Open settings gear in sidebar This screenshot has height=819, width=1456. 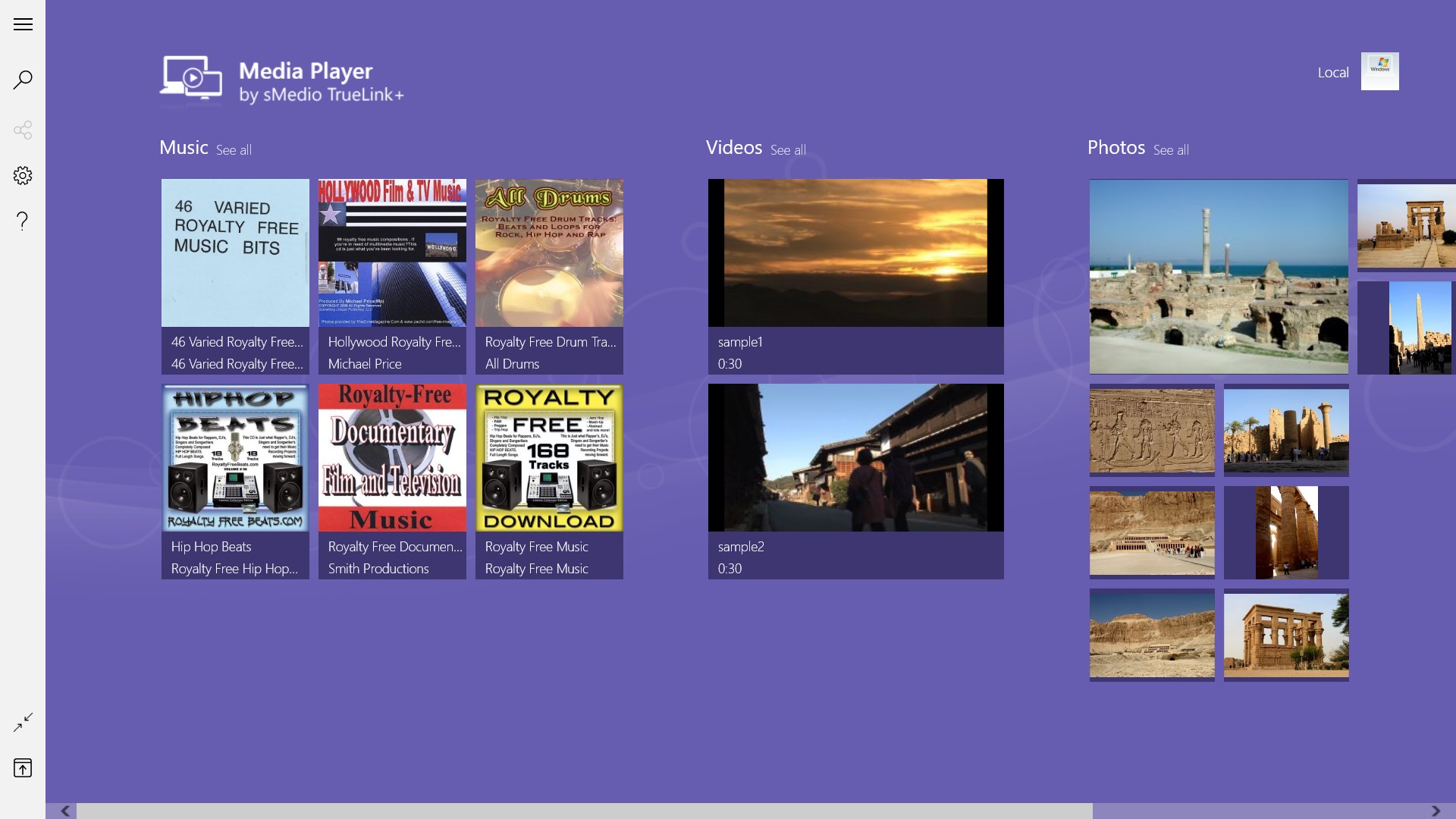(x=23, y=175)
